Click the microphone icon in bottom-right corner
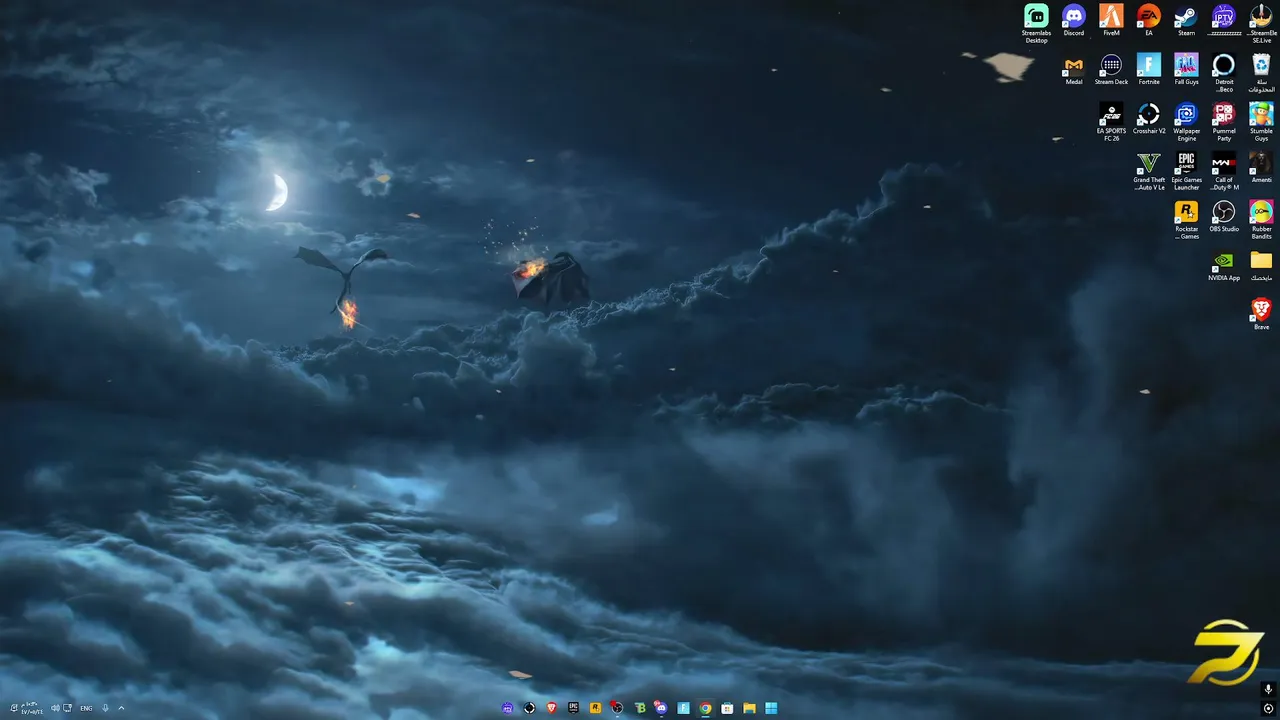1280x720 pixels. (x=1268, y=690)
